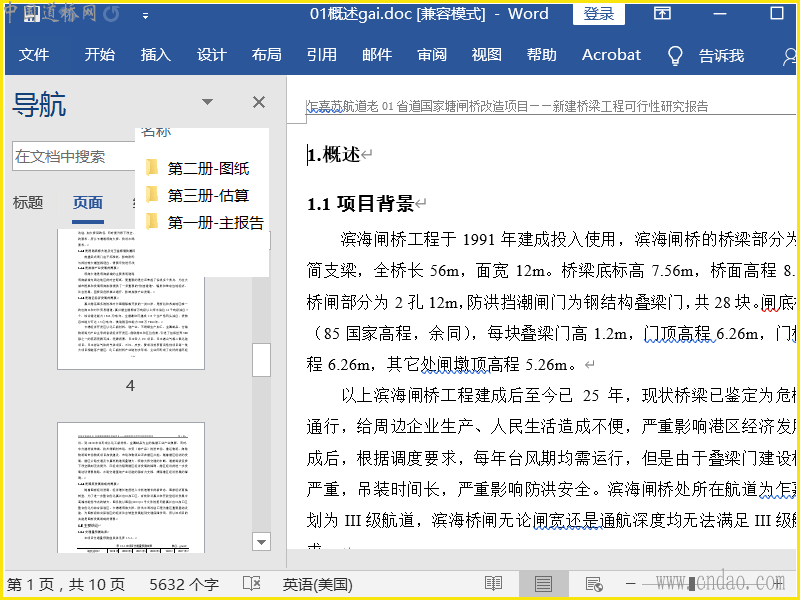This screenshot has height=600, width=800.
Task: Open the Ribbon Display Options icon
Action: coord(662,14)
